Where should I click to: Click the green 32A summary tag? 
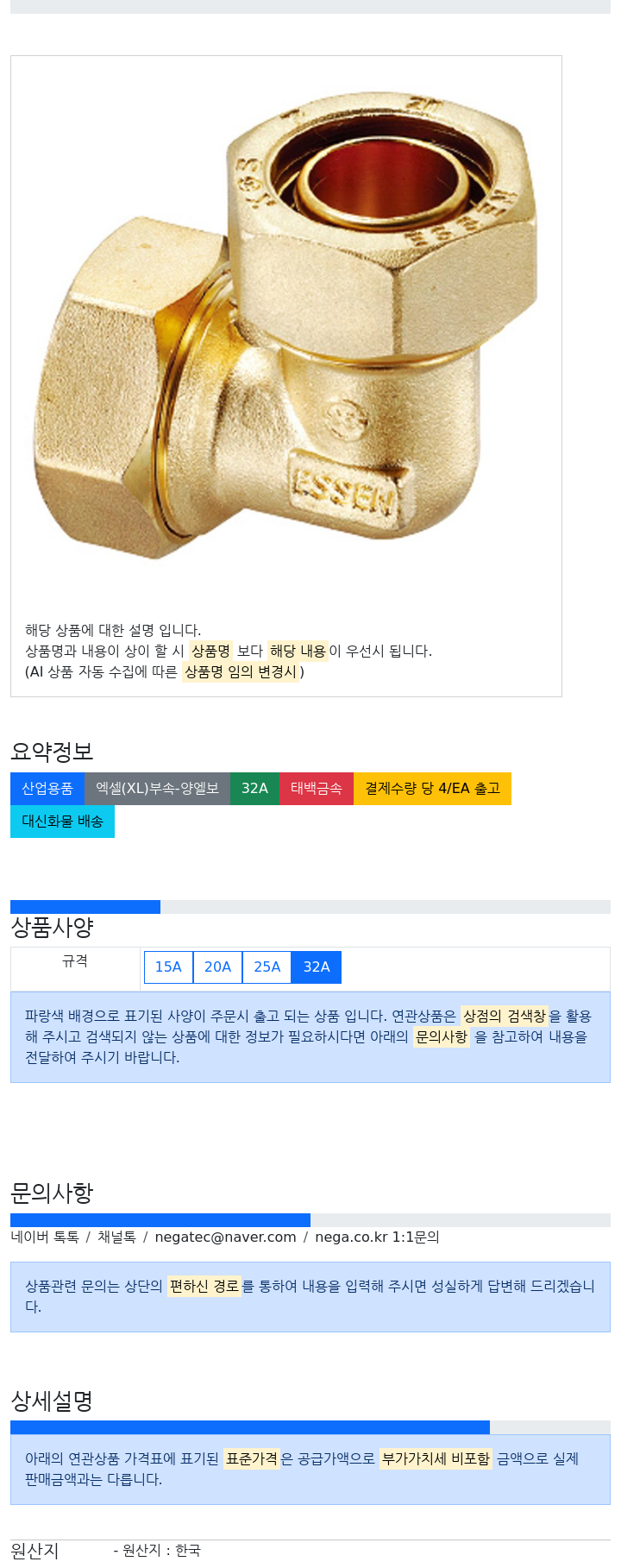coord(254,789)
